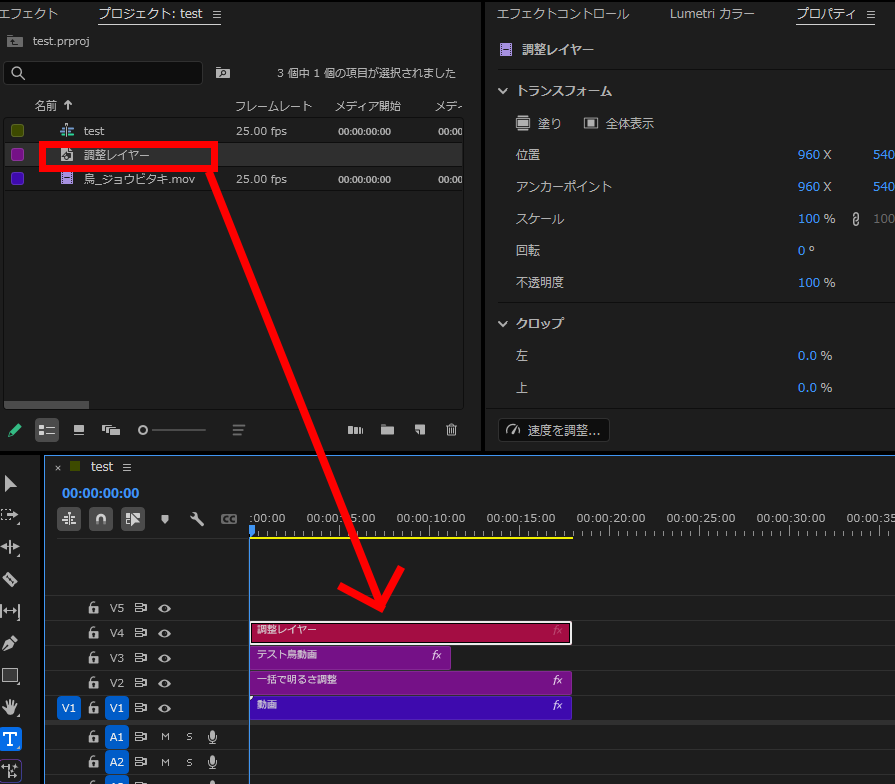Create a new bin folder

[x=388, y=430]
